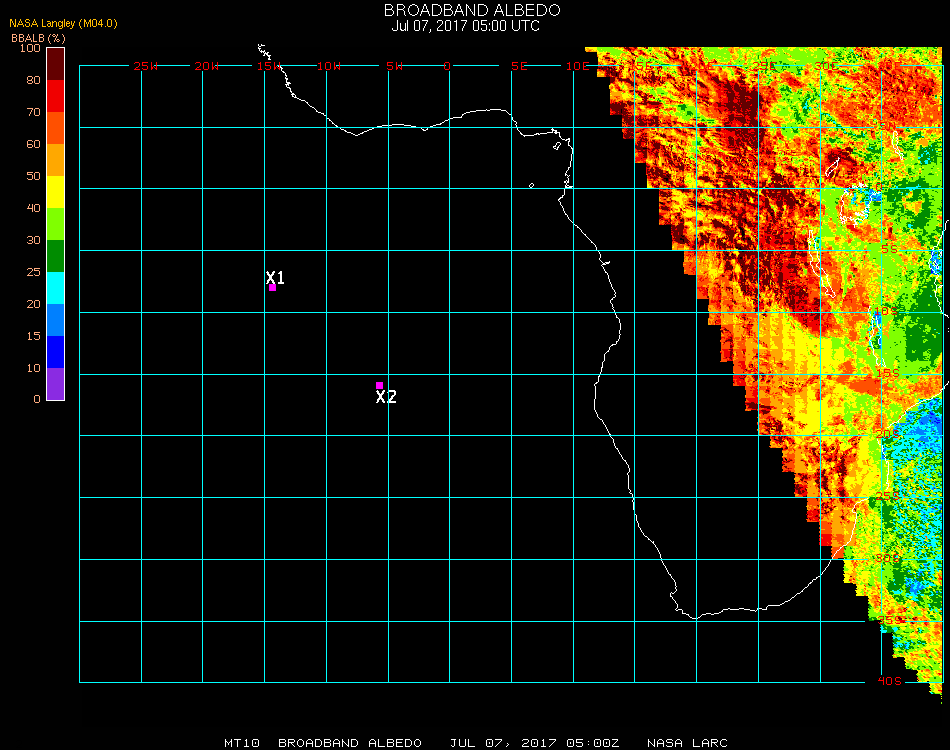The image size is (950, 750).
Task: Click the Jul 07, 2017 05:00 UTC timestamp
Action: [x=466, y=26]
